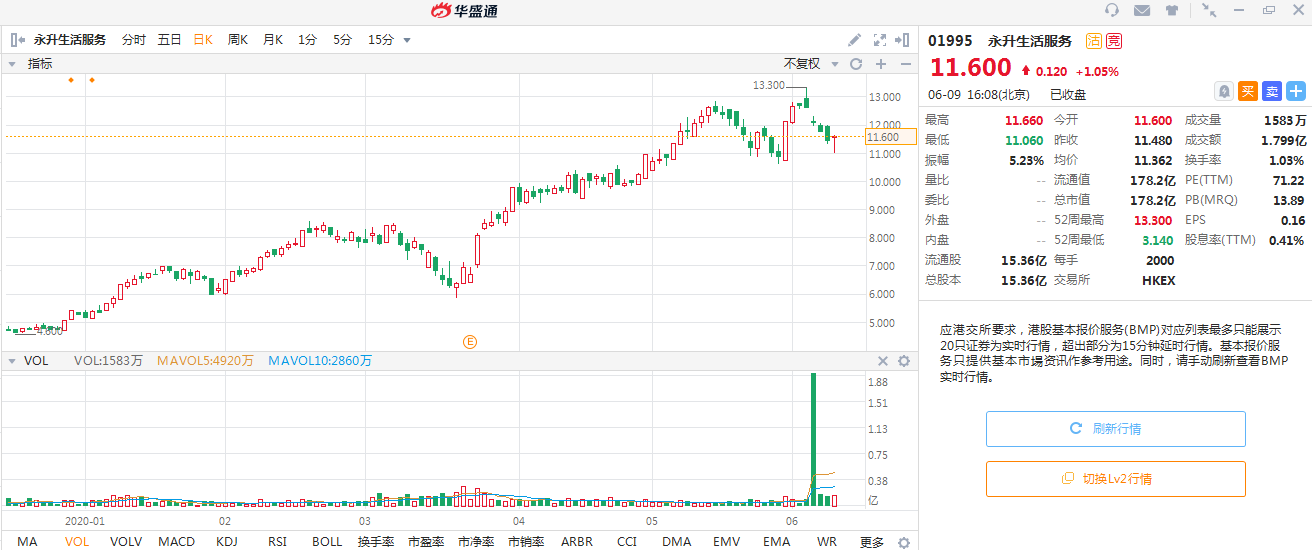Toggle the VOLV indicator
The width and height of the screenshot is (1312, 550).
click(126, 542)
